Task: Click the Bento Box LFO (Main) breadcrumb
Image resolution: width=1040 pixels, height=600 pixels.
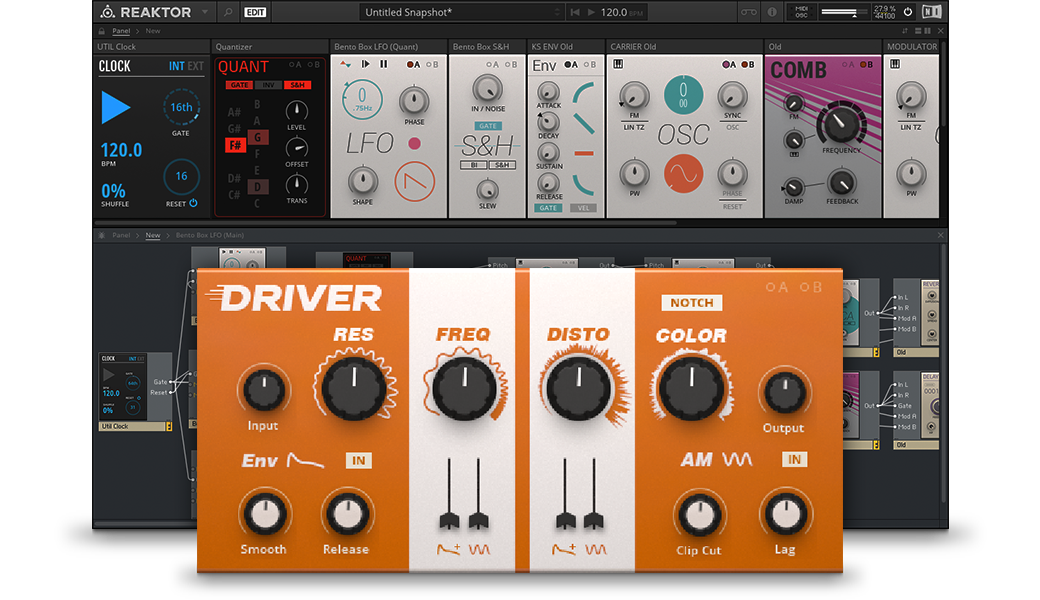Action: [x=210, y=235]
